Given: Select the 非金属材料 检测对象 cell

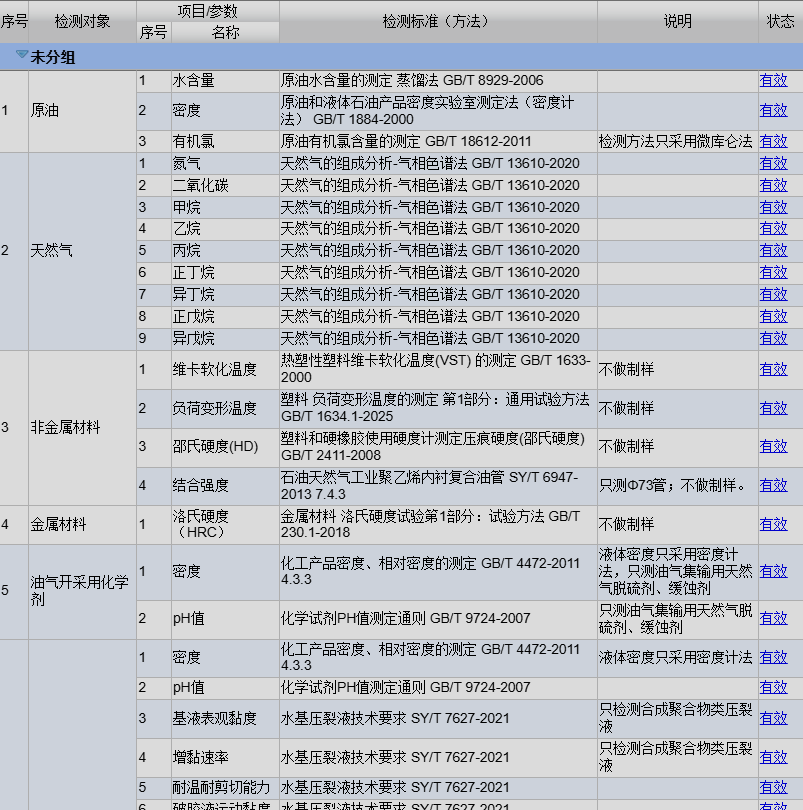Looking at the screenshot, I should [66, 427].
